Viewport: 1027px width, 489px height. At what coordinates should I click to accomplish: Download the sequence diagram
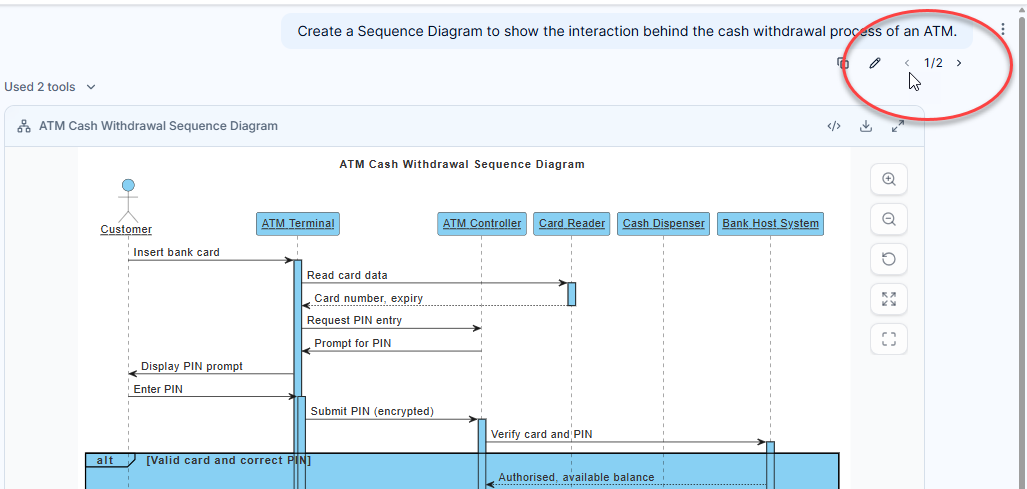(866, 126)
